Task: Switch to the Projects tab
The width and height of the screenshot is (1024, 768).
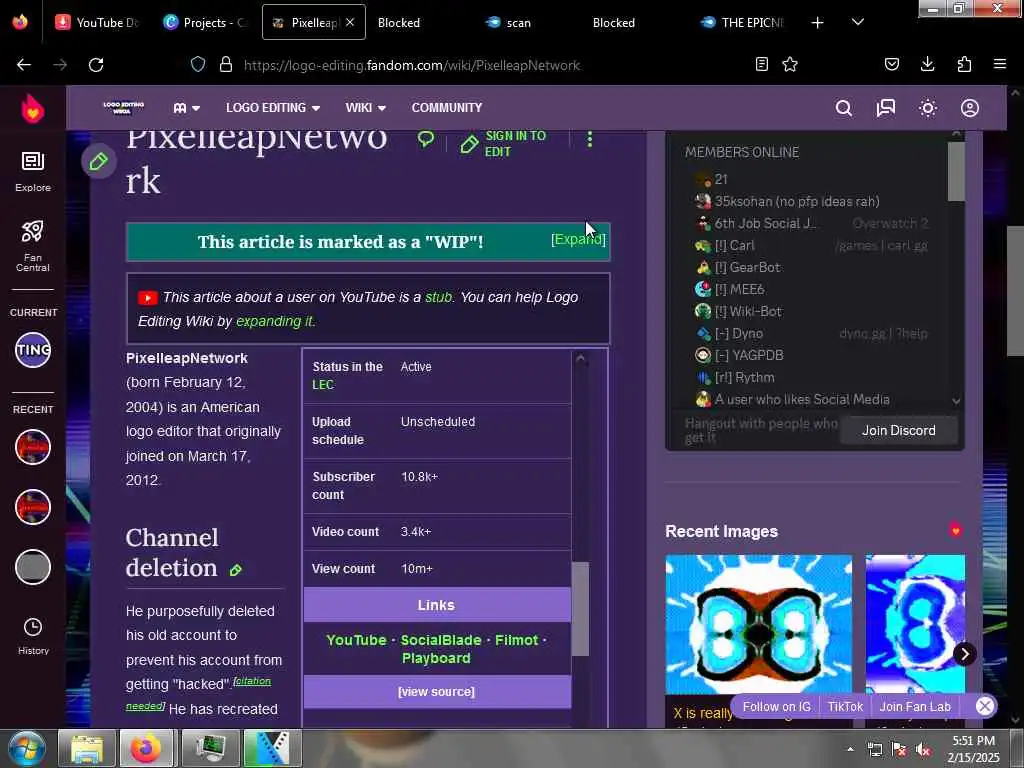Action: coord(205,22)
